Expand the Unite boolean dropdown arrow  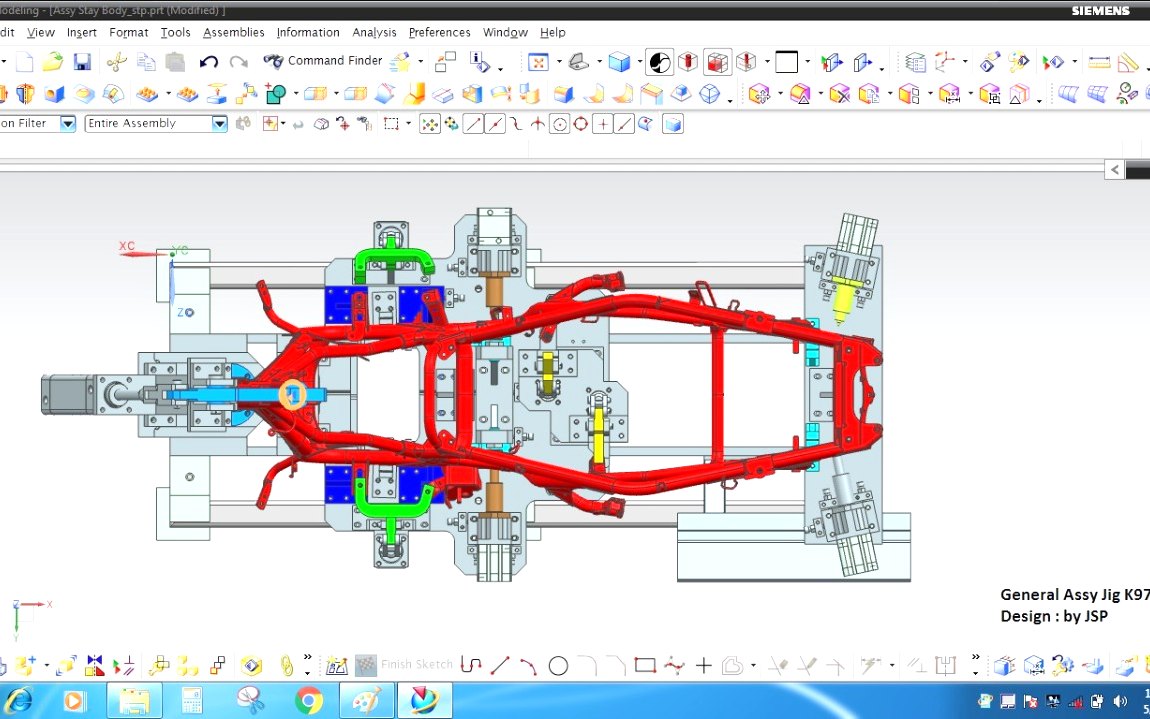pyautogui.click(x=296, y=94)
